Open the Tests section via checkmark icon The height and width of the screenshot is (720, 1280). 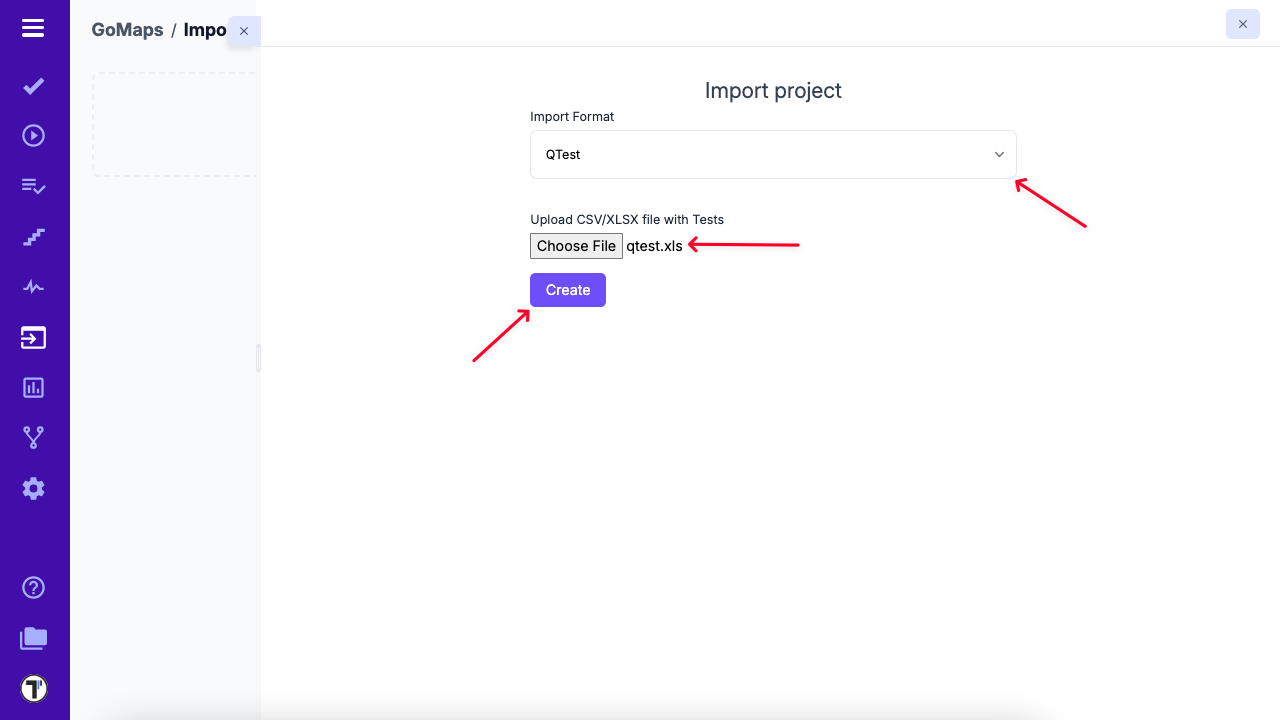(x=33, y=86)
